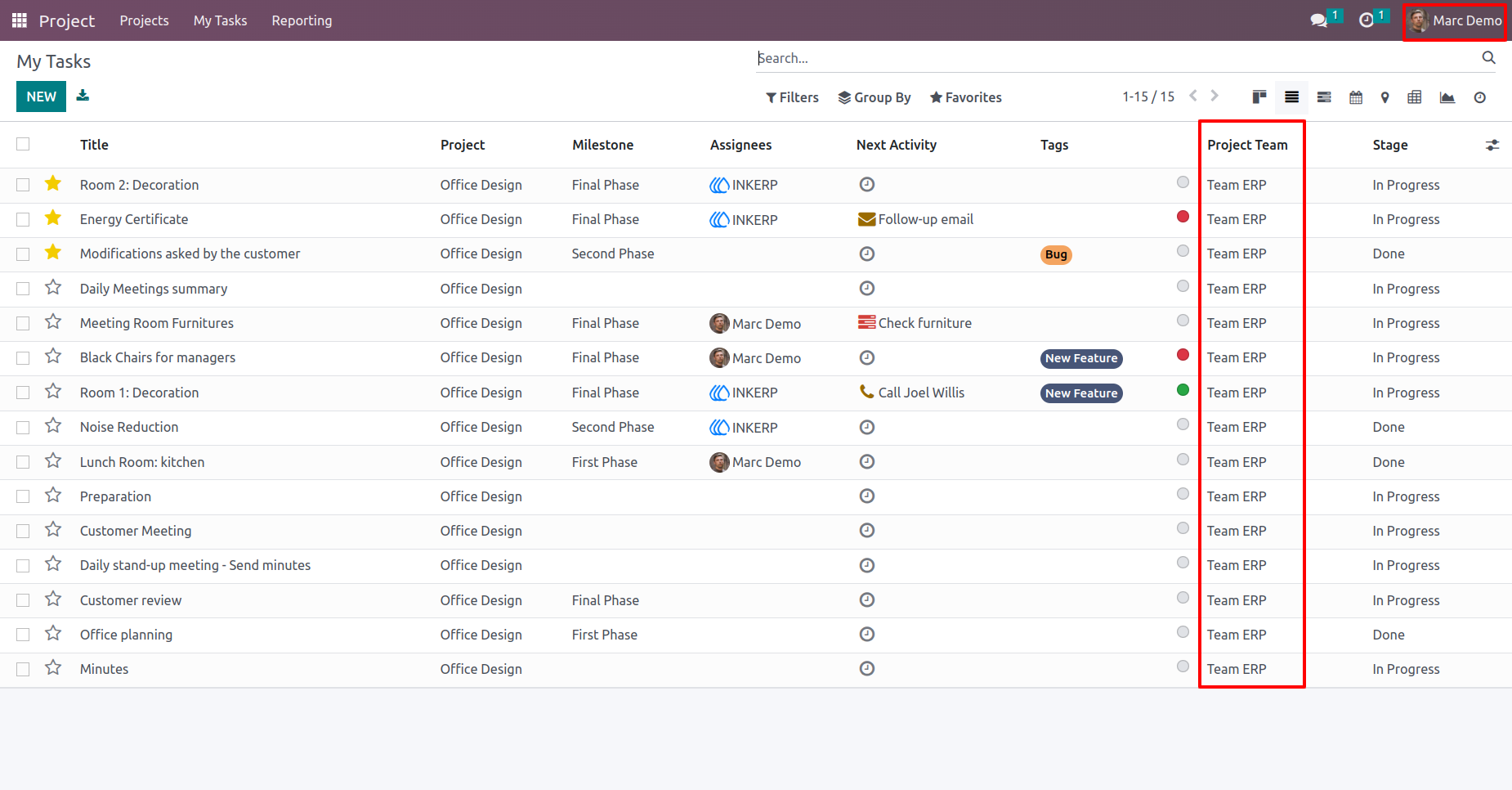Switch to activity view
The height and width of the screenshot is (790, 1512).
(x=1480, y=97)
